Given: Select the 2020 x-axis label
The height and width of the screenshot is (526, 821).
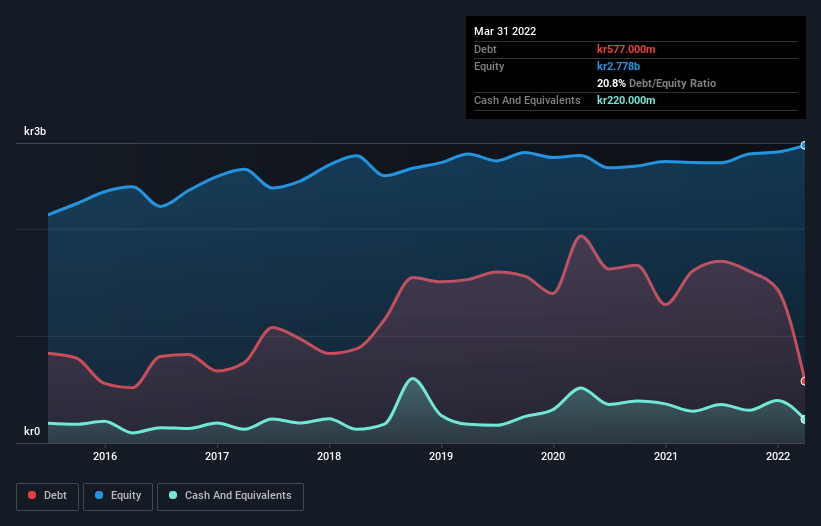Looking at the screenshot, I should coord(553,456).
